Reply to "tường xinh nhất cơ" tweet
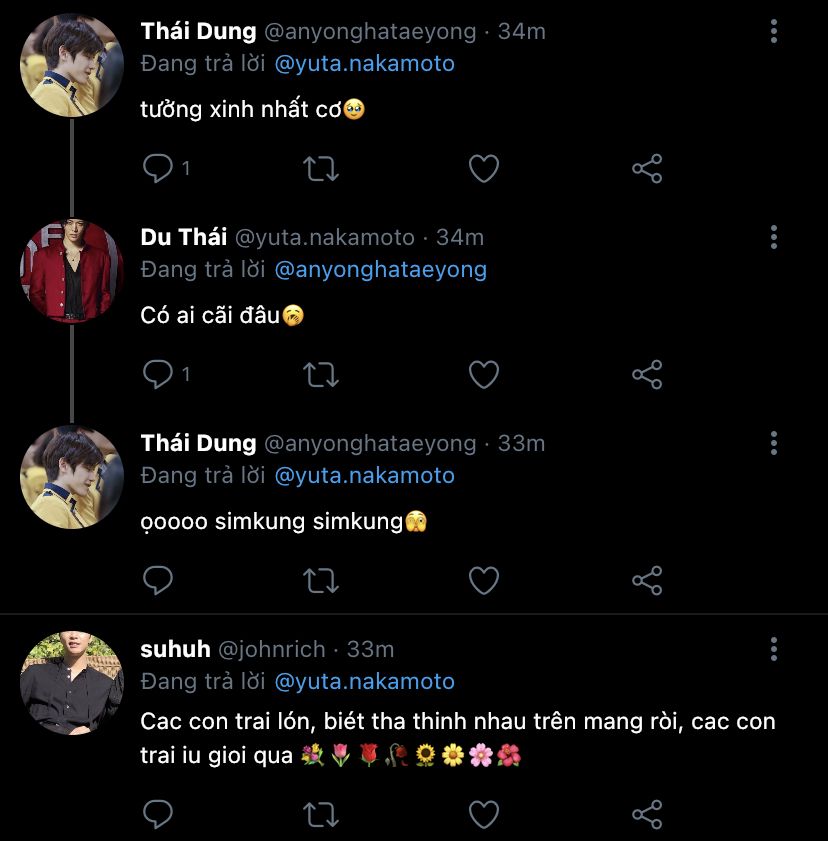Screen dimensions: 828x841 (158, 169)
